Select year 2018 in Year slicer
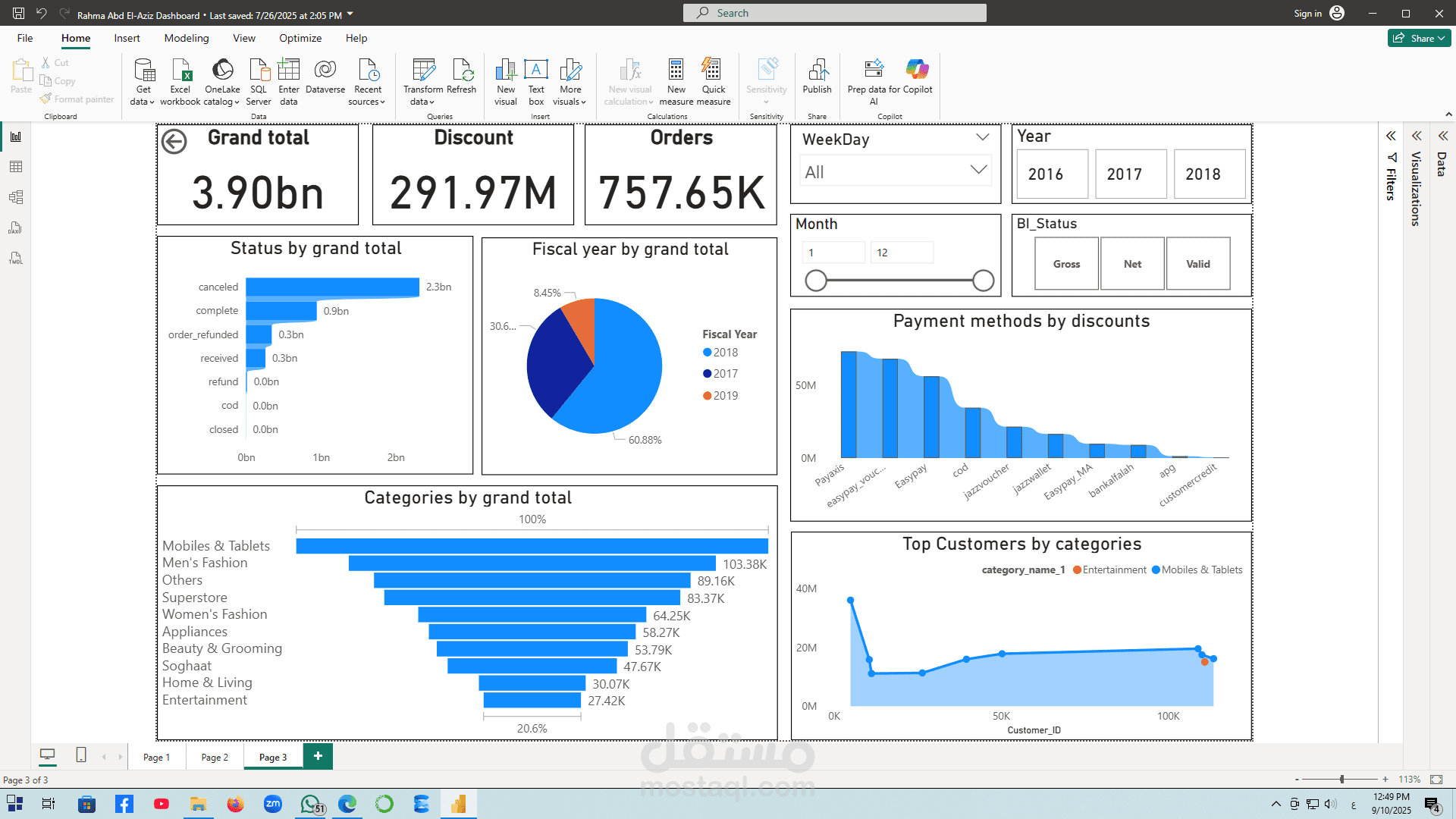The image size is (1456, 819). click(1210, 174)
